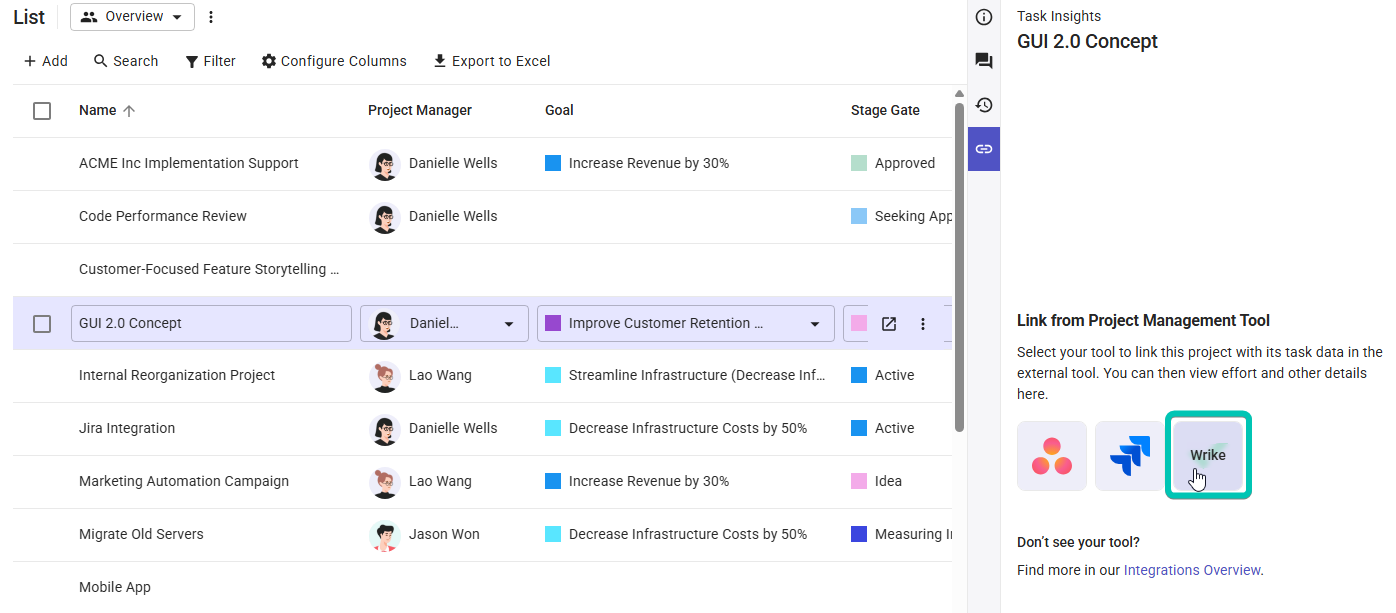
Task: Expand the Overview view dropdown
Action: tap(133, 17)
